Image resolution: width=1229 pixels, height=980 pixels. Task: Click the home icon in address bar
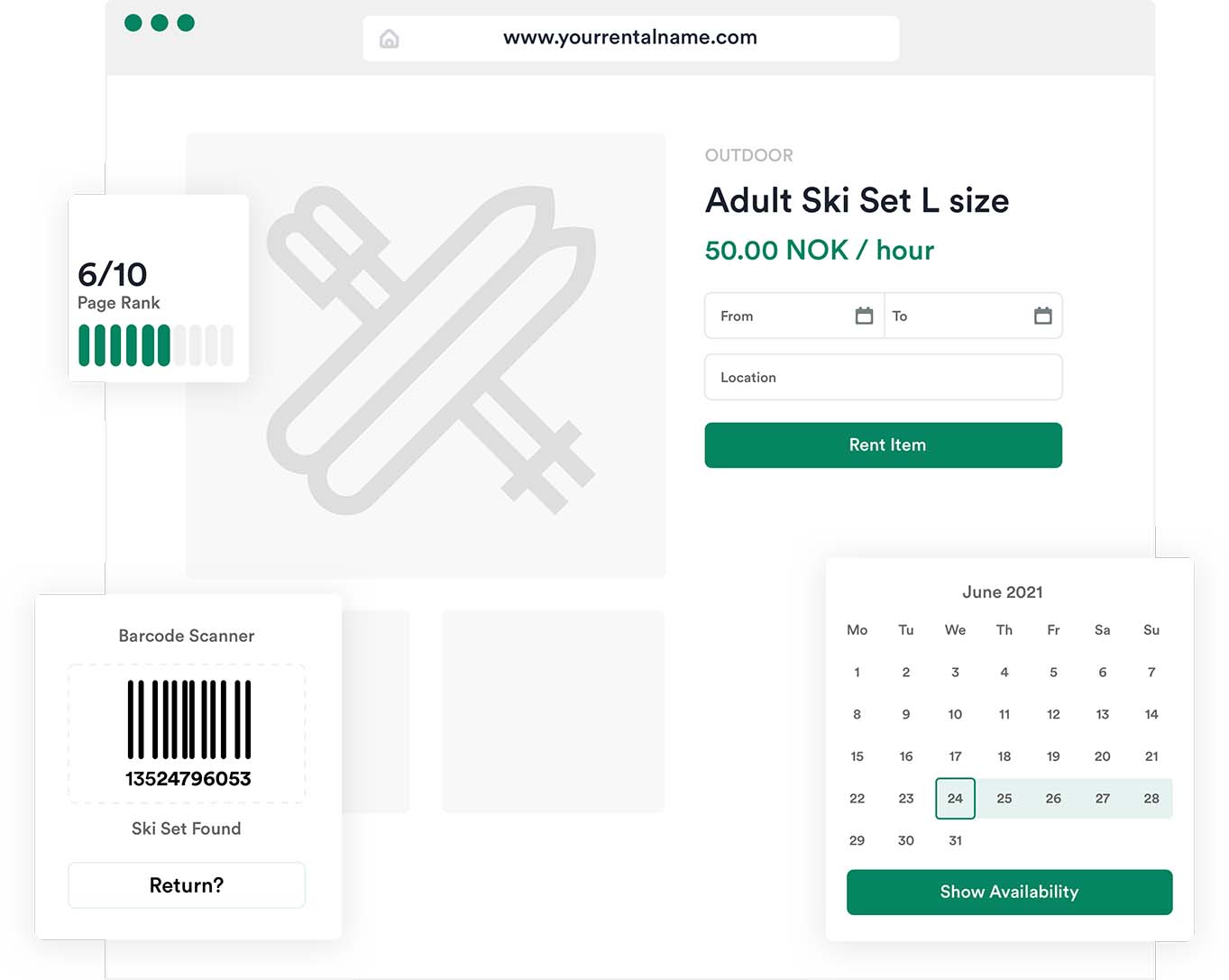389,39
